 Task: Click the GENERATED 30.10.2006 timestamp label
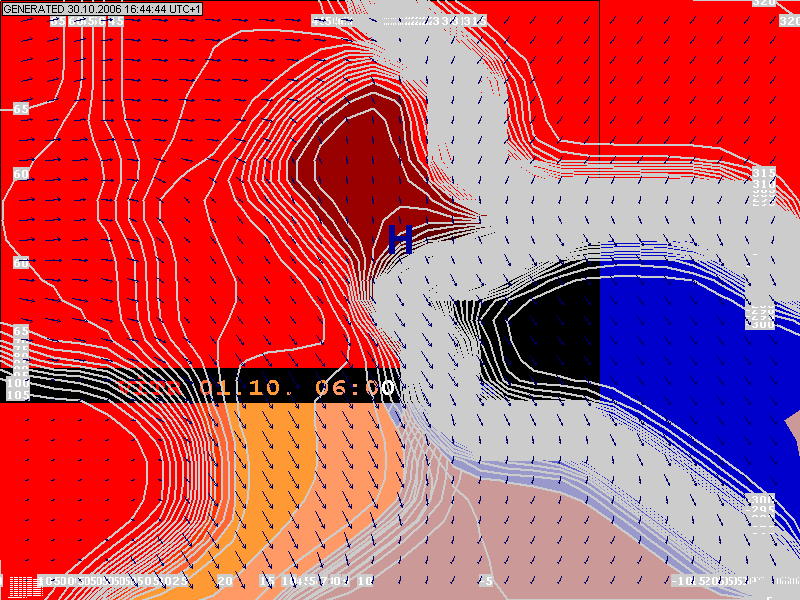[102, 8]
